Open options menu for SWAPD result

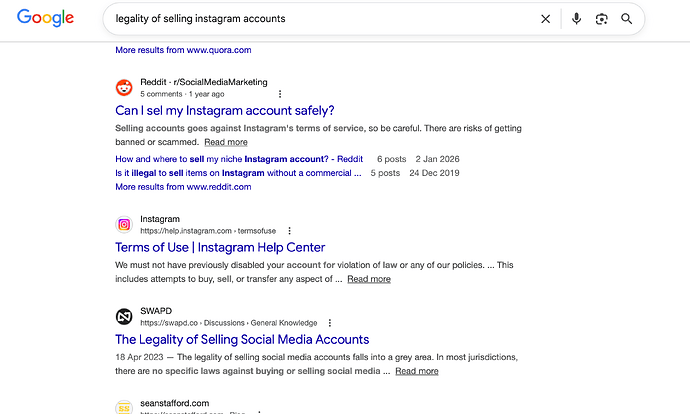(x=330, y=322)
